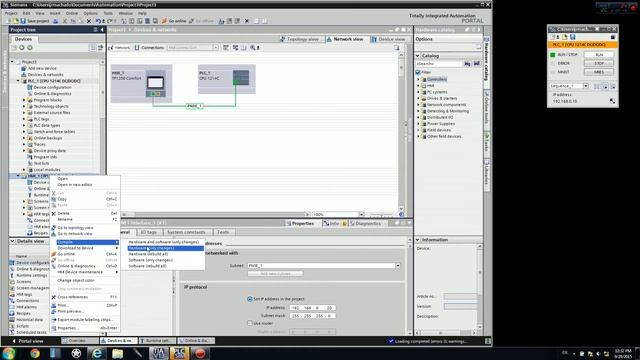This screenshot has width=640, height=360.
Task: Open the System constants tab
Action: [x=186, y=232]
